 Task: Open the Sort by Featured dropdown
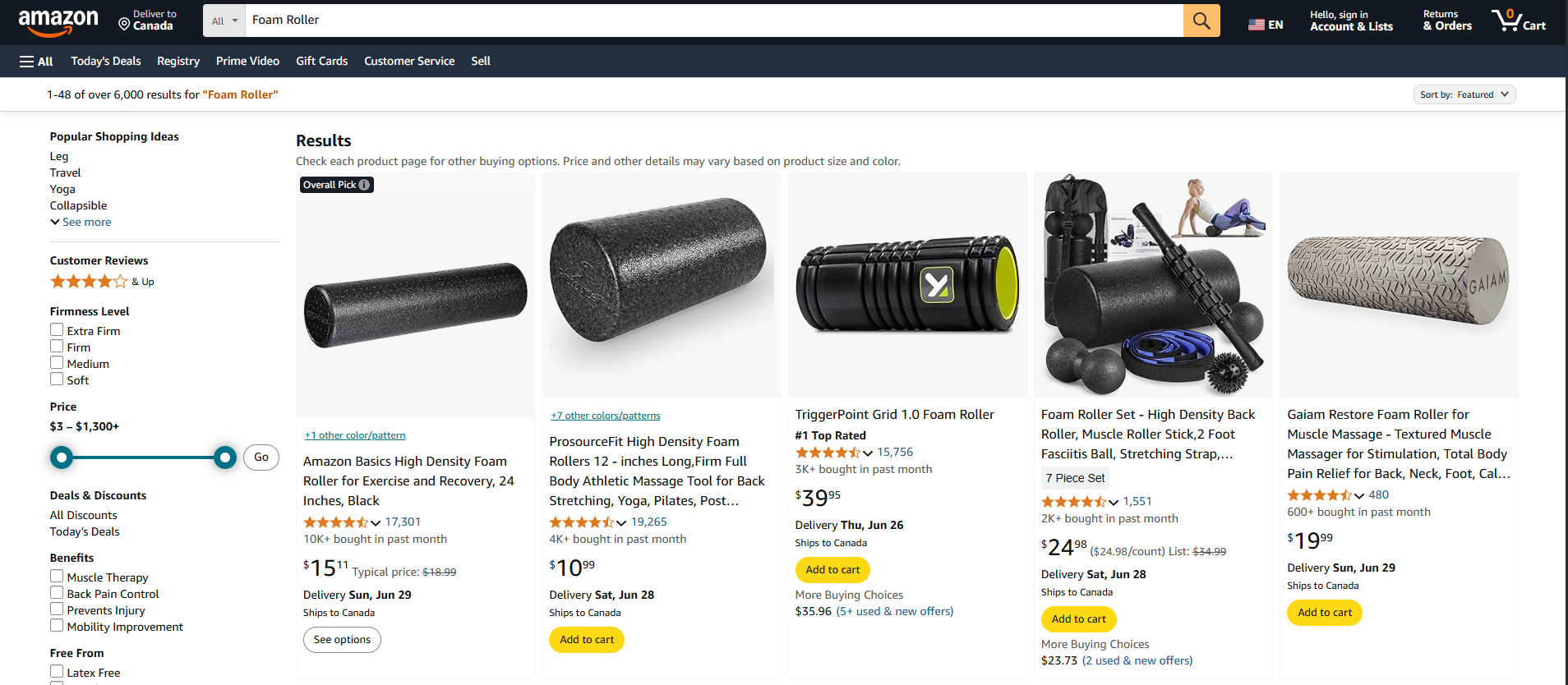tap(1464, 94)
